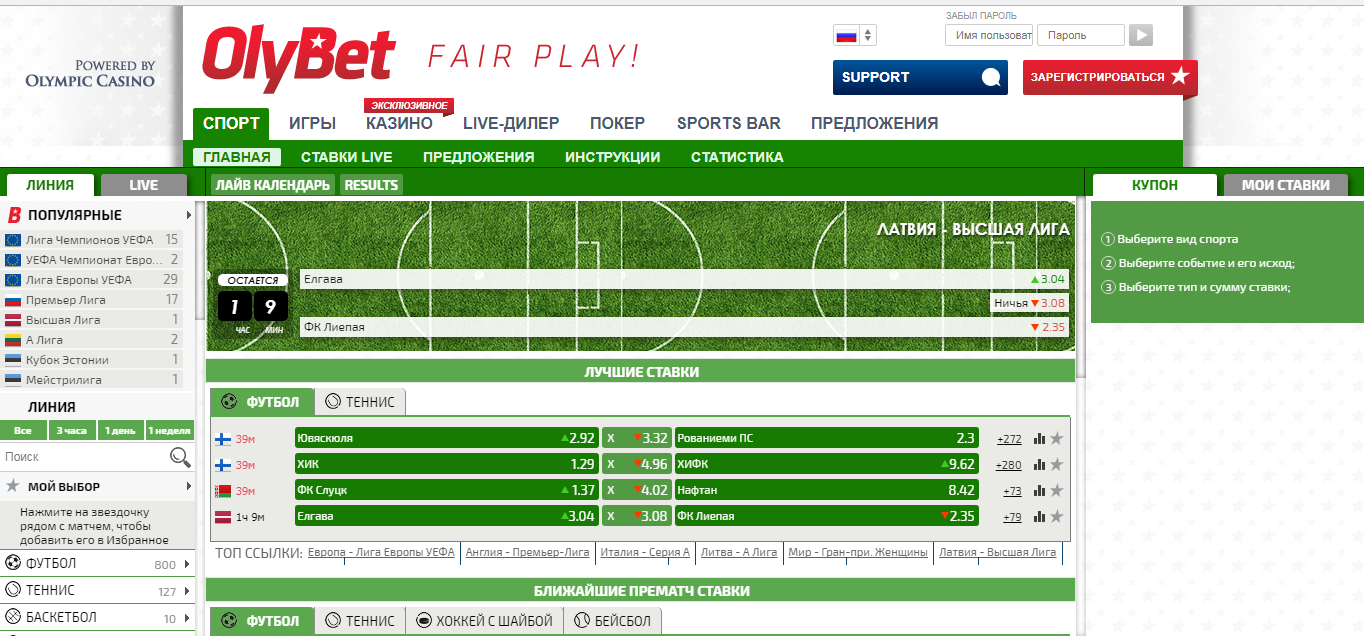Screen dimensions: 1364x636
Task: Open +73 more bets for ФК Слуцк
Action: (1012, 491)
